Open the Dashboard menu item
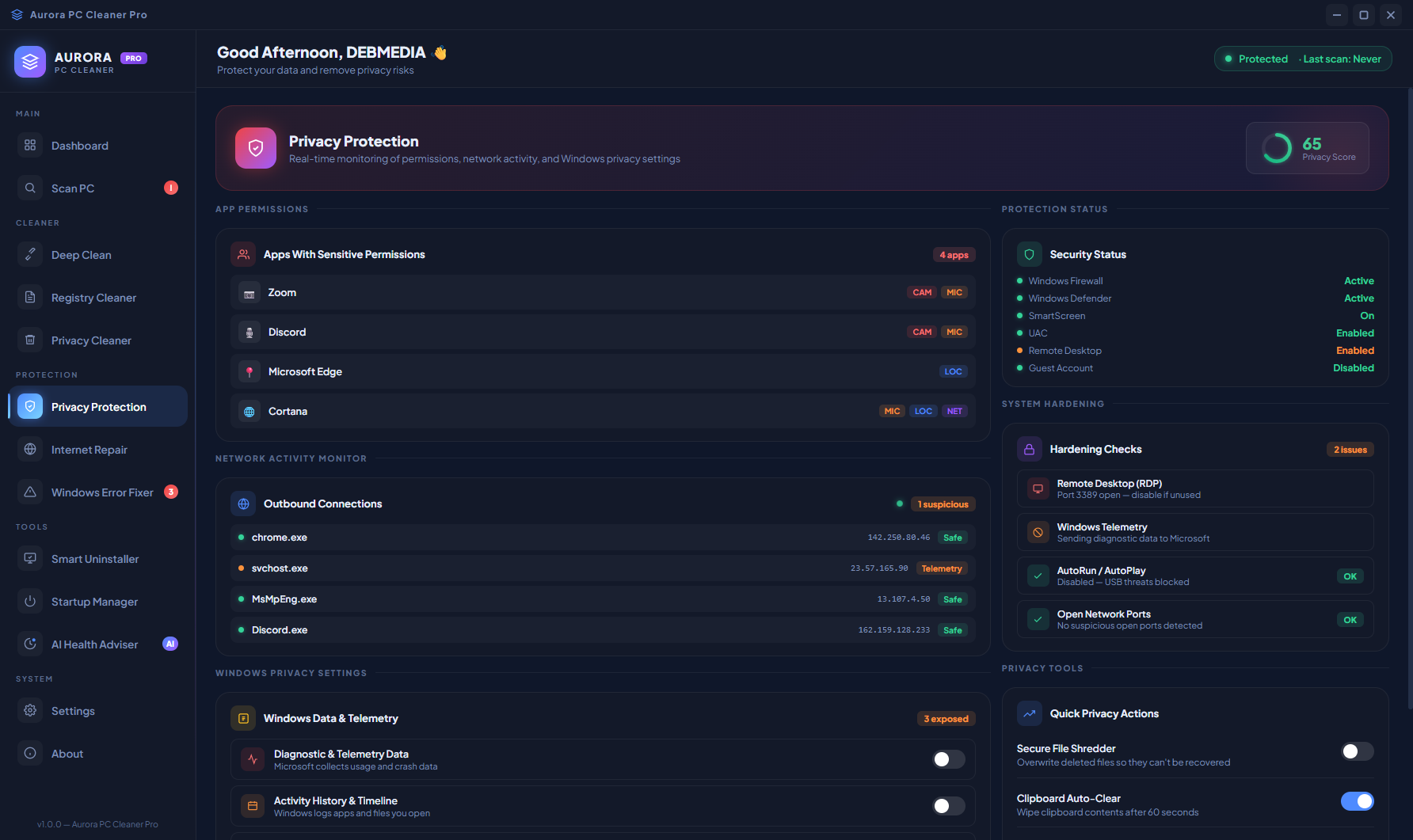 point(98,146)
